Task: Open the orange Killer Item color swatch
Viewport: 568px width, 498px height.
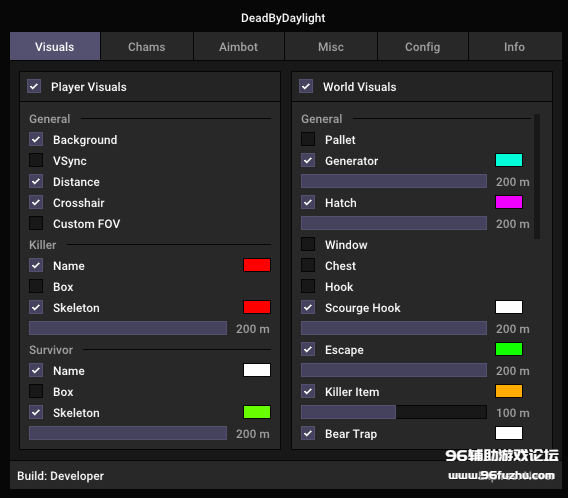Action: tap(509, 391)
